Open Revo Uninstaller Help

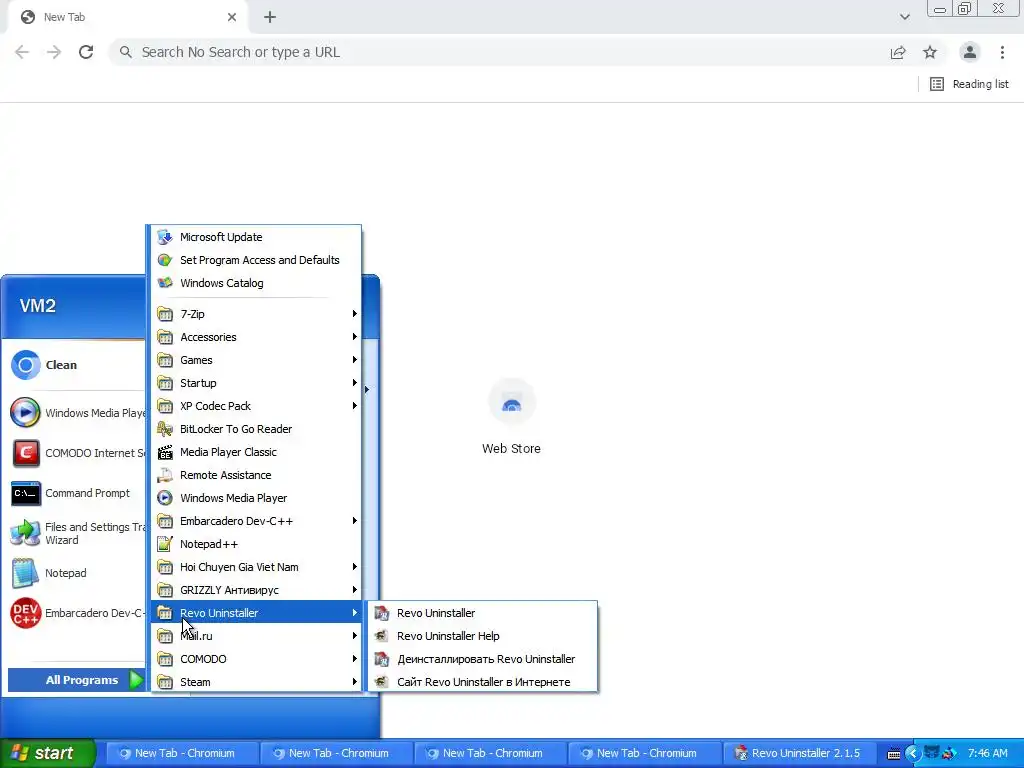pyautogui.click(x=483, y=636)
